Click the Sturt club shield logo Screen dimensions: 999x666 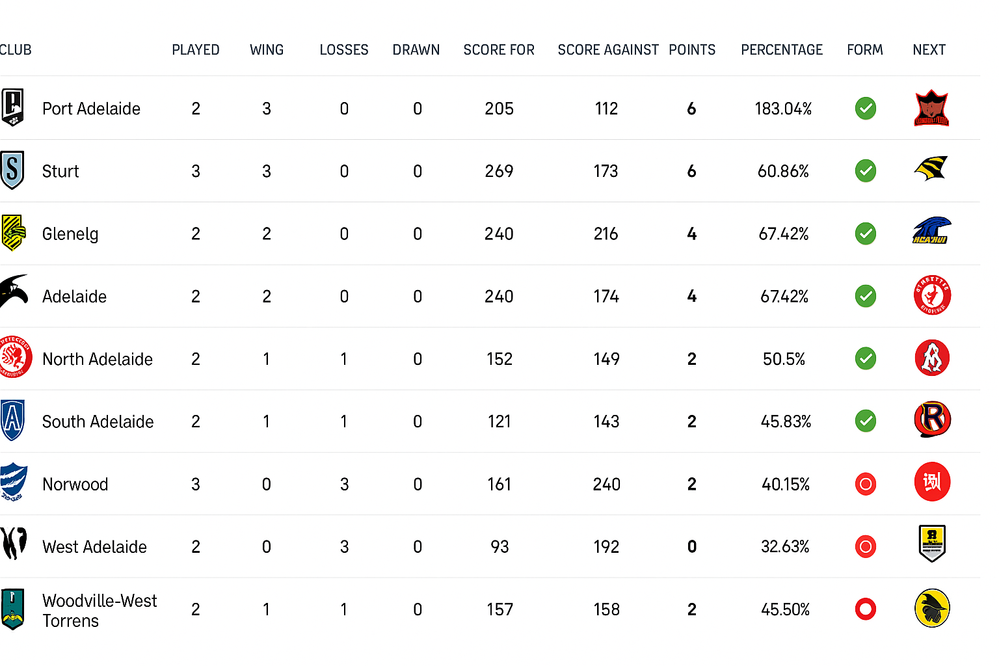[12, 170]
